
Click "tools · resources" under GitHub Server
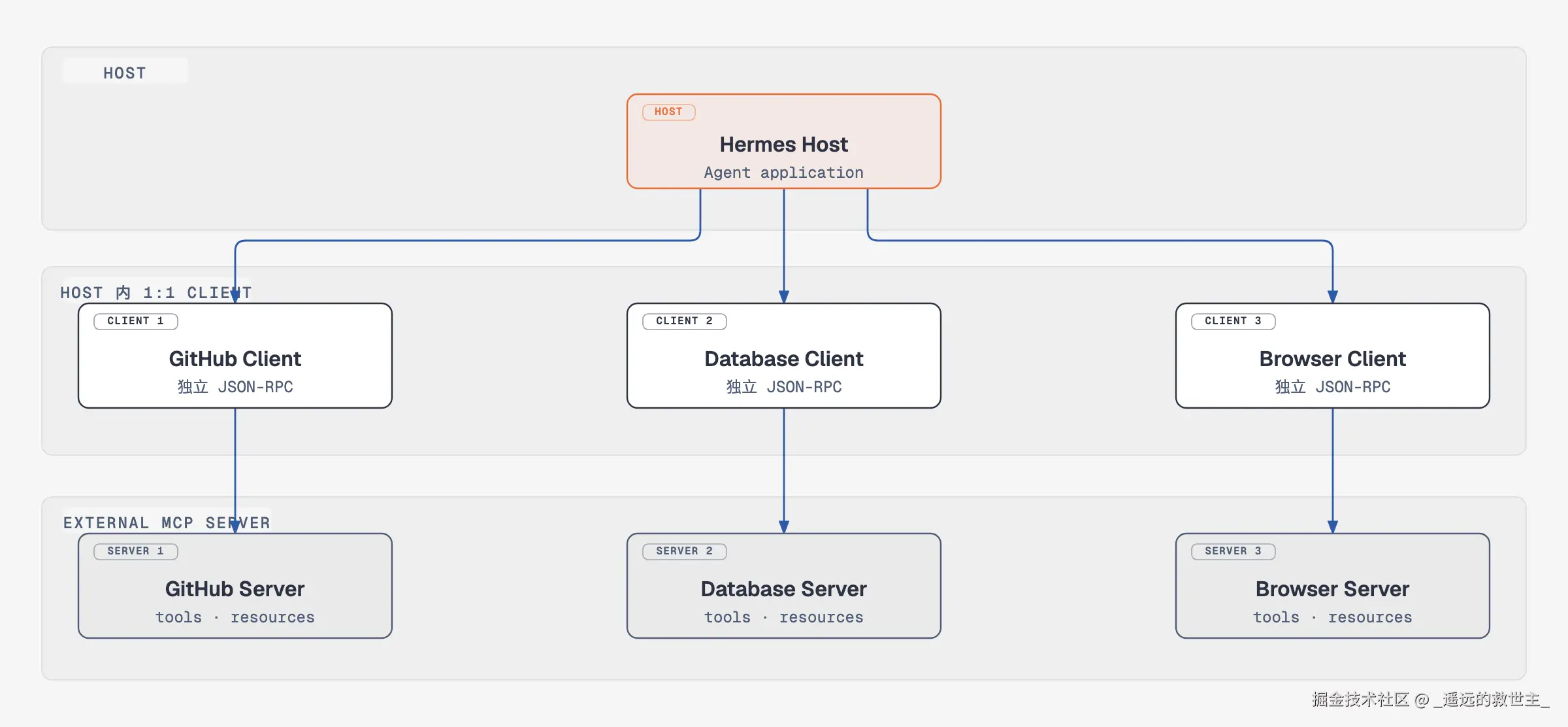point(235,617)
